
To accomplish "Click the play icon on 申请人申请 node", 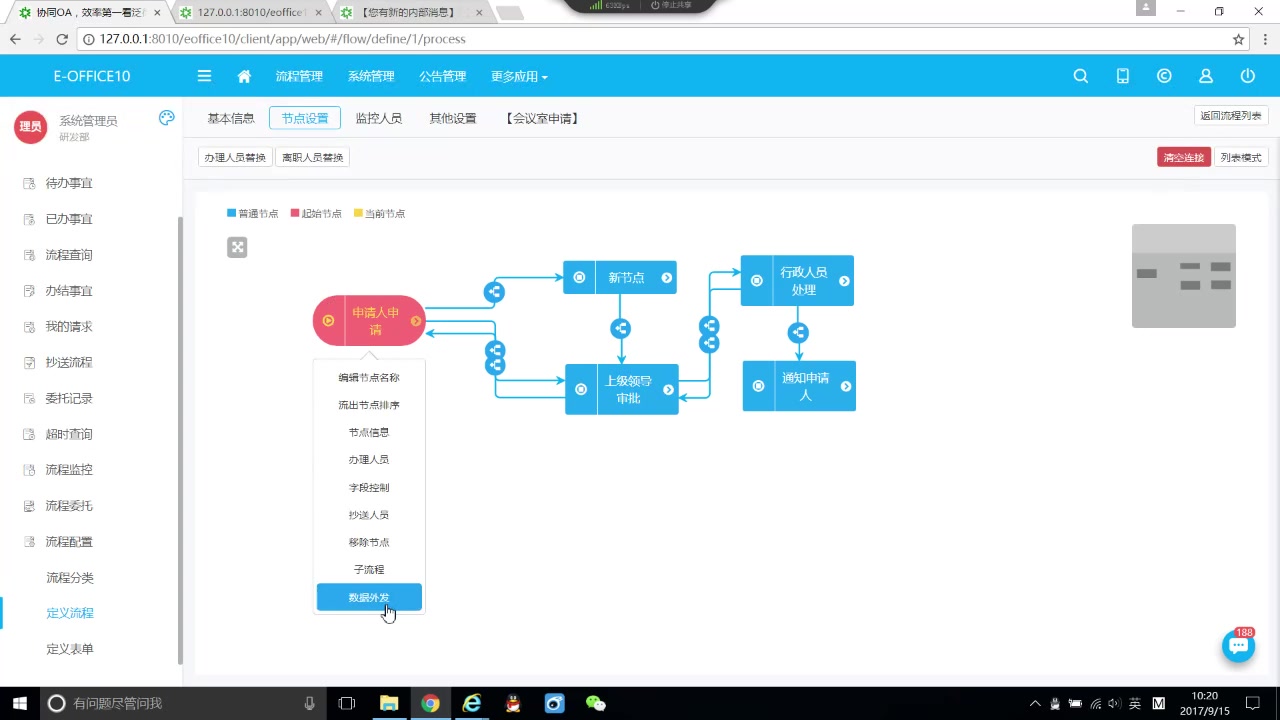I will click(x=328, y=321).
